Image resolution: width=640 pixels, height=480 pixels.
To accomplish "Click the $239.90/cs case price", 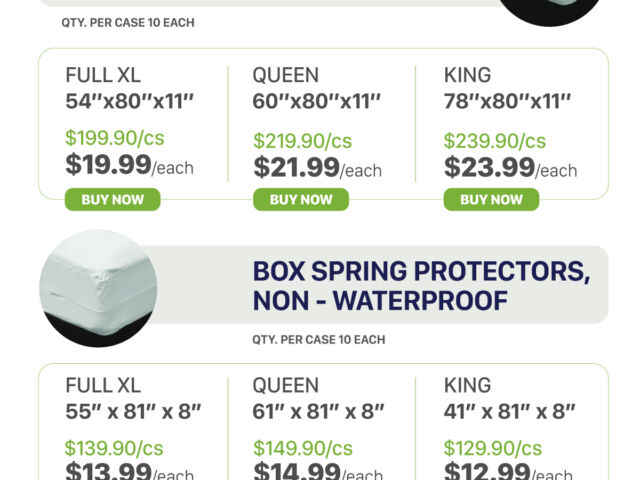I will tap(494, 141).
